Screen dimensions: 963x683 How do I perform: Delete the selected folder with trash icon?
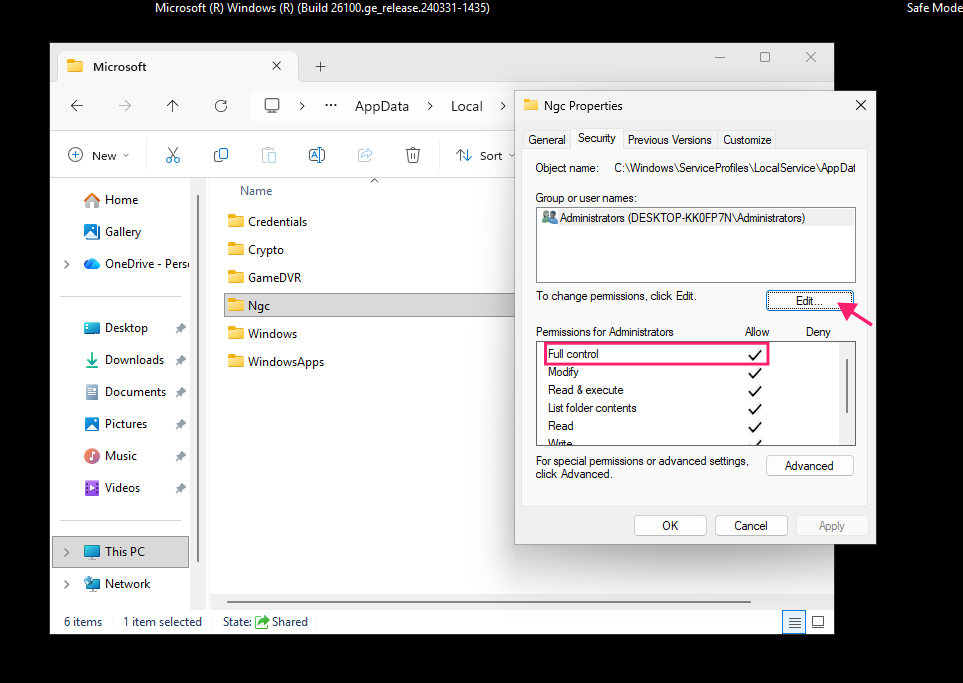(413, 155)
